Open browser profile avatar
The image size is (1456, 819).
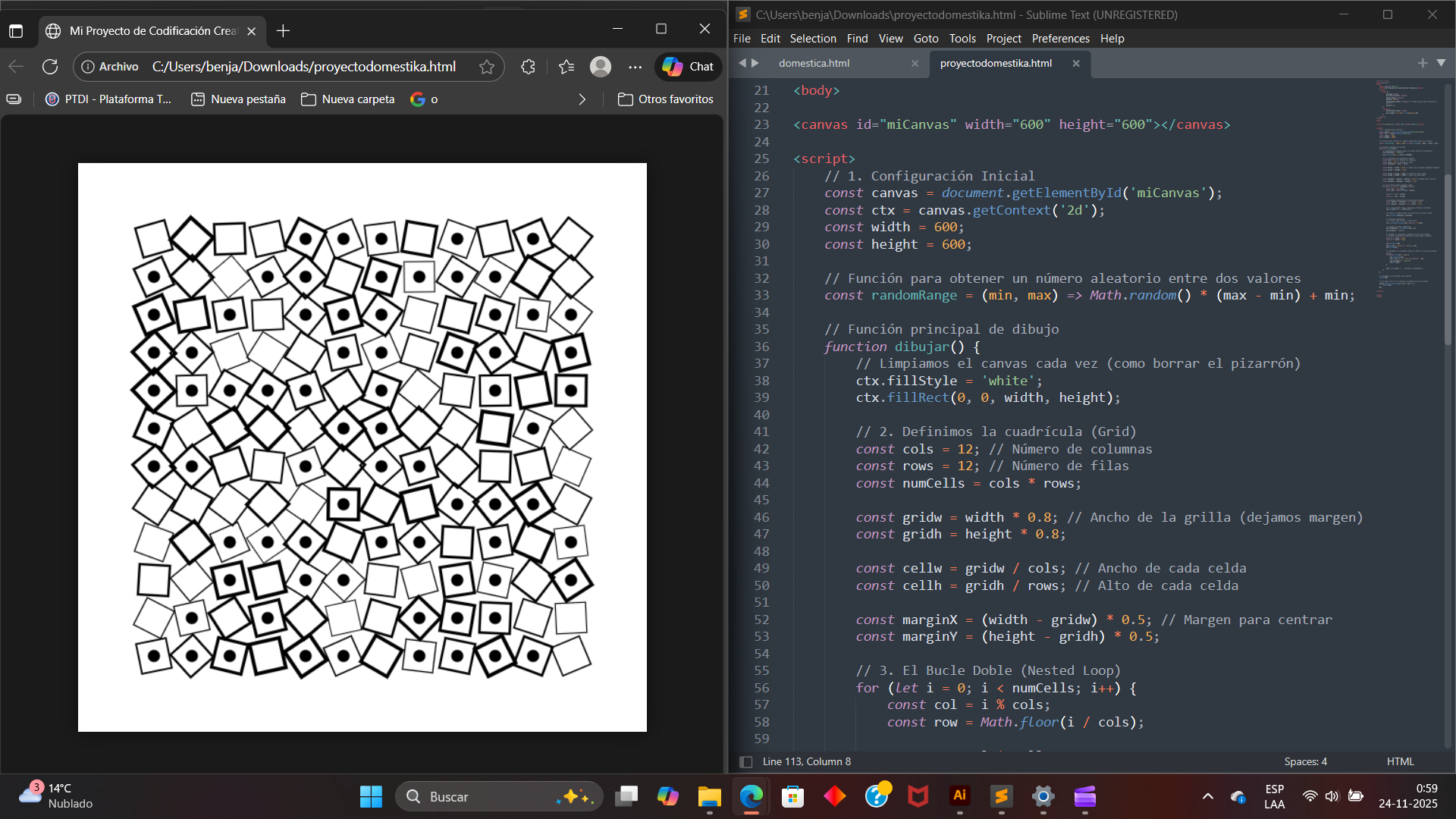coord(601,67)
